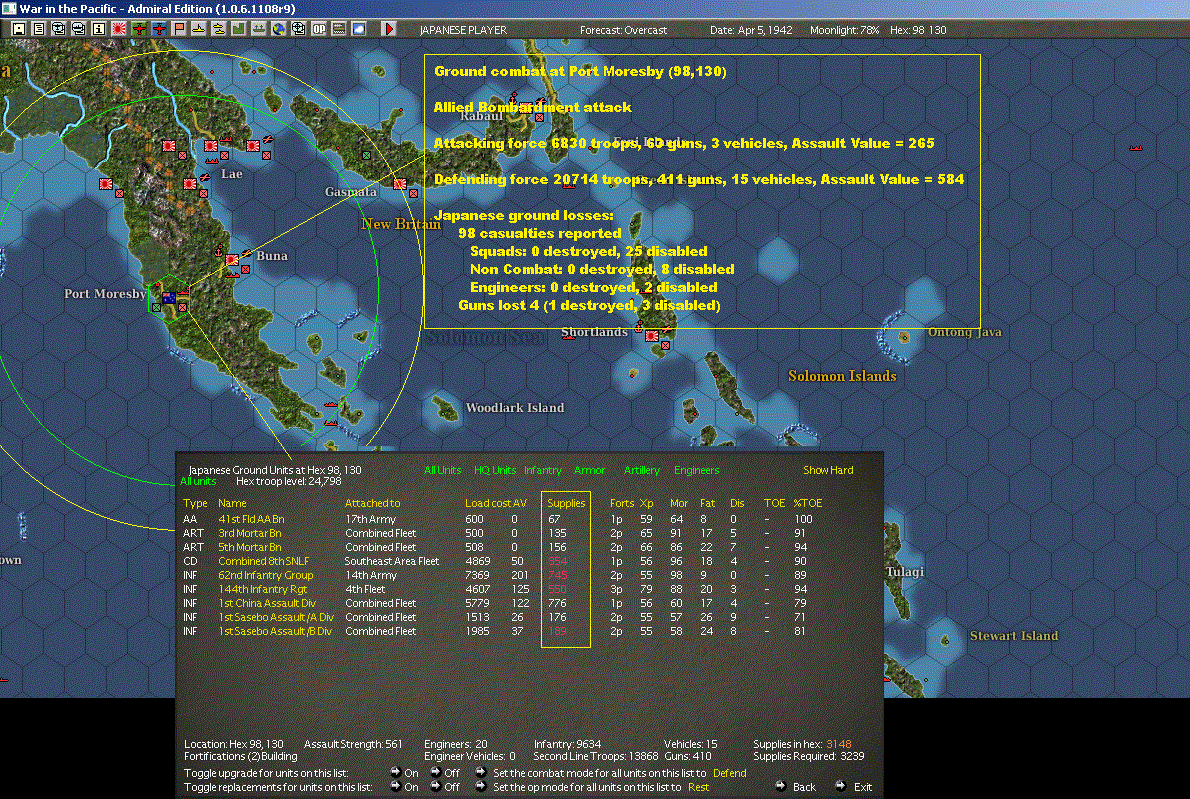Viewport: 1190px width, 799px height.
Task: Click the two yellow ships toolbar icon
Action: [219, 29]
